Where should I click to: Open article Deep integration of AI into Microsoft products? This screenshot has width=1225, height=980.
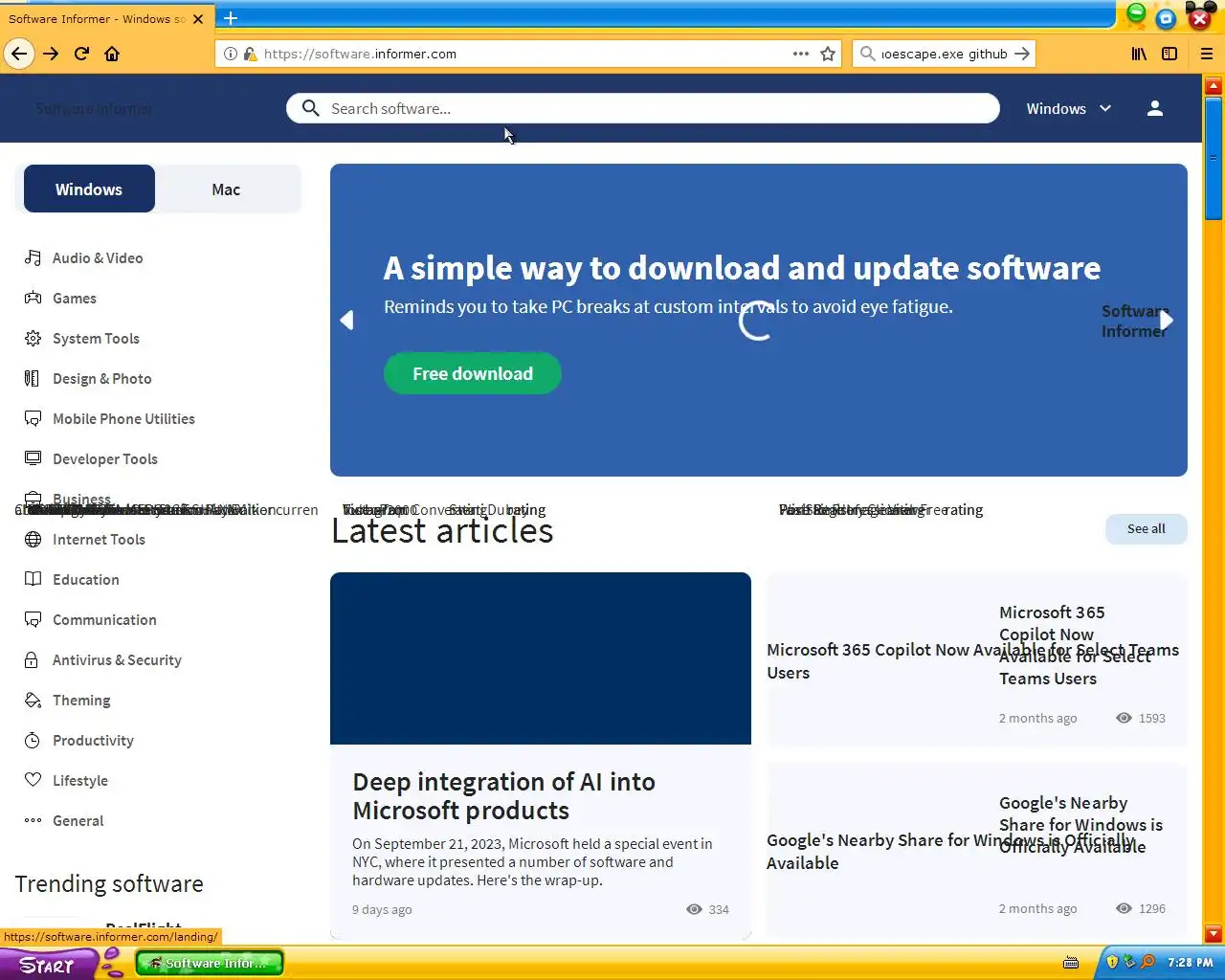[x=503, y=796]
